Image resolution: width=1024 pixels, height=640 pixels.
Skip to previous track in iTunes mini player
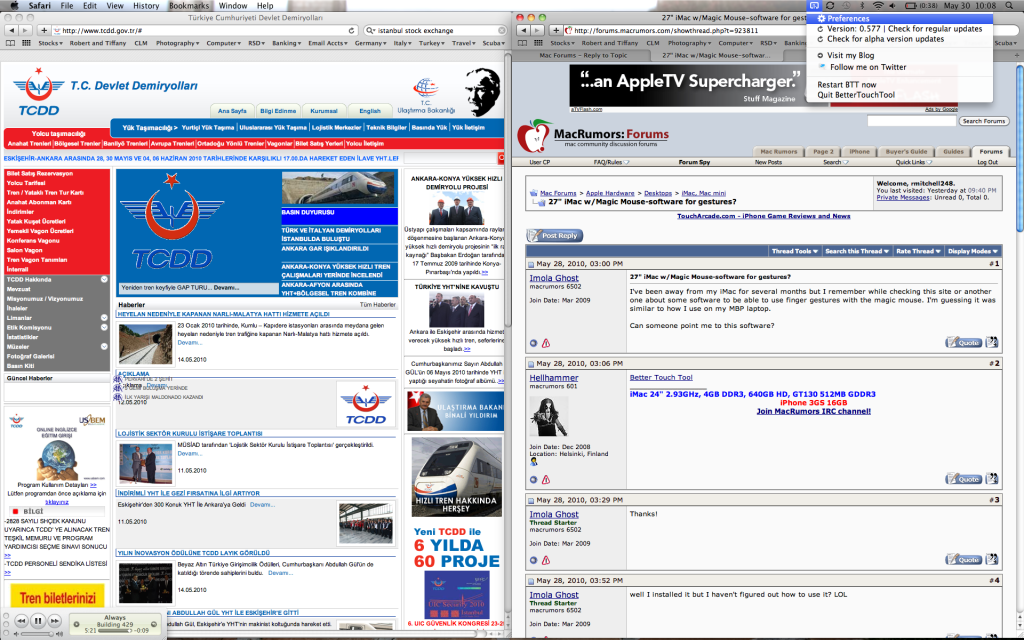click(x=21, y=621)
